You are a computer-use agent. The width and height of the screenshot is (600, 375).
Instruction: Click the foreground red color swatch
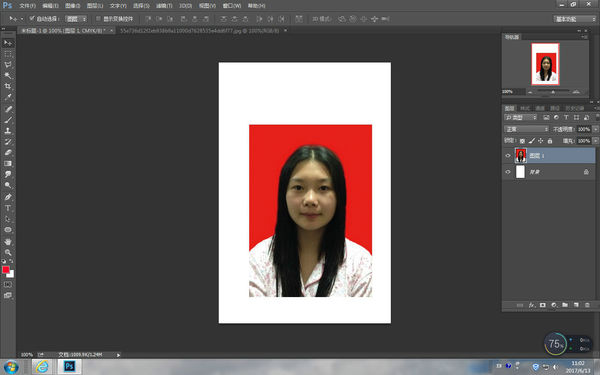coord(5,270)
